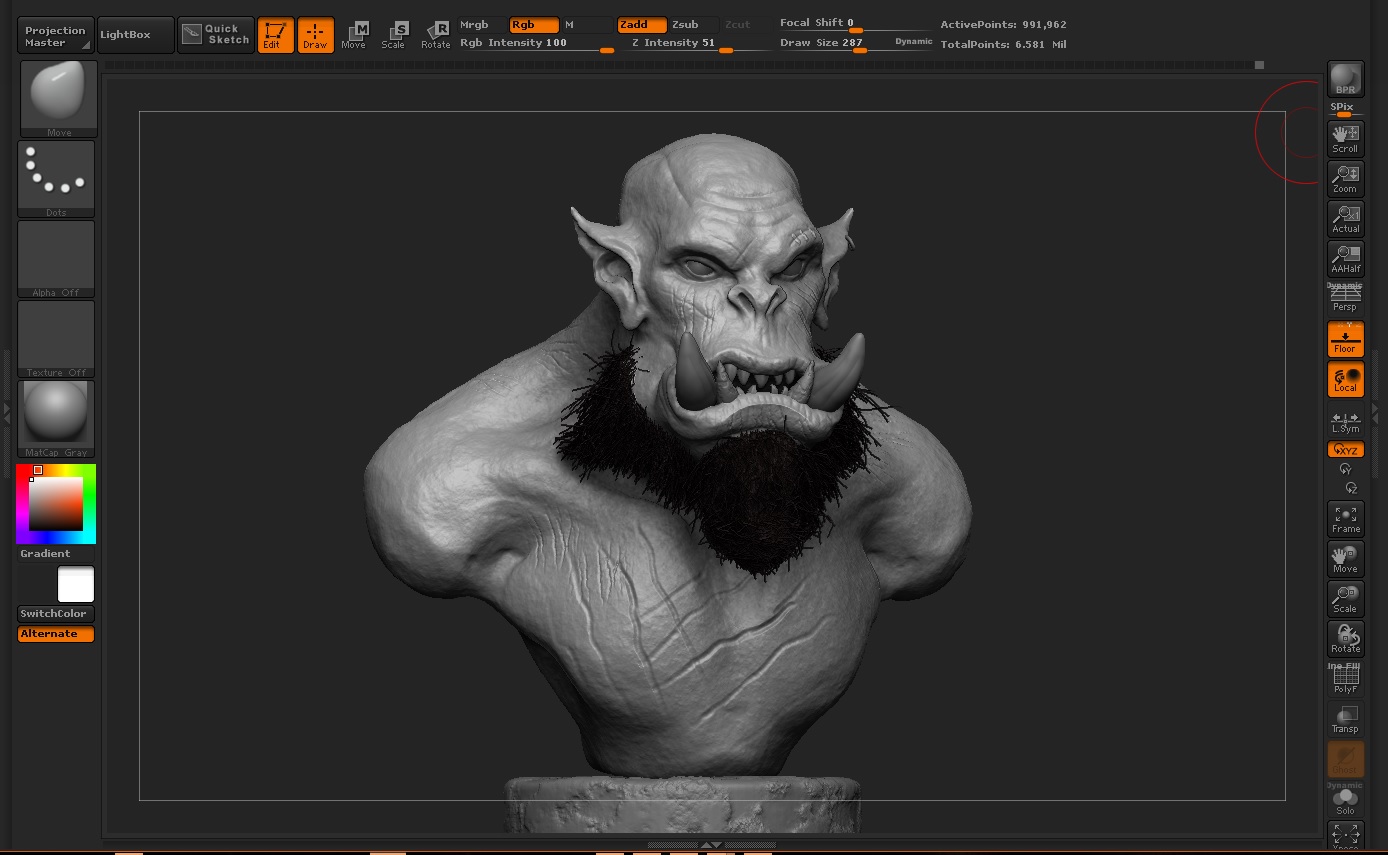Activate the Draw mode button
Viewport: 1388px width, 855px height.
[x=315, y=35]
